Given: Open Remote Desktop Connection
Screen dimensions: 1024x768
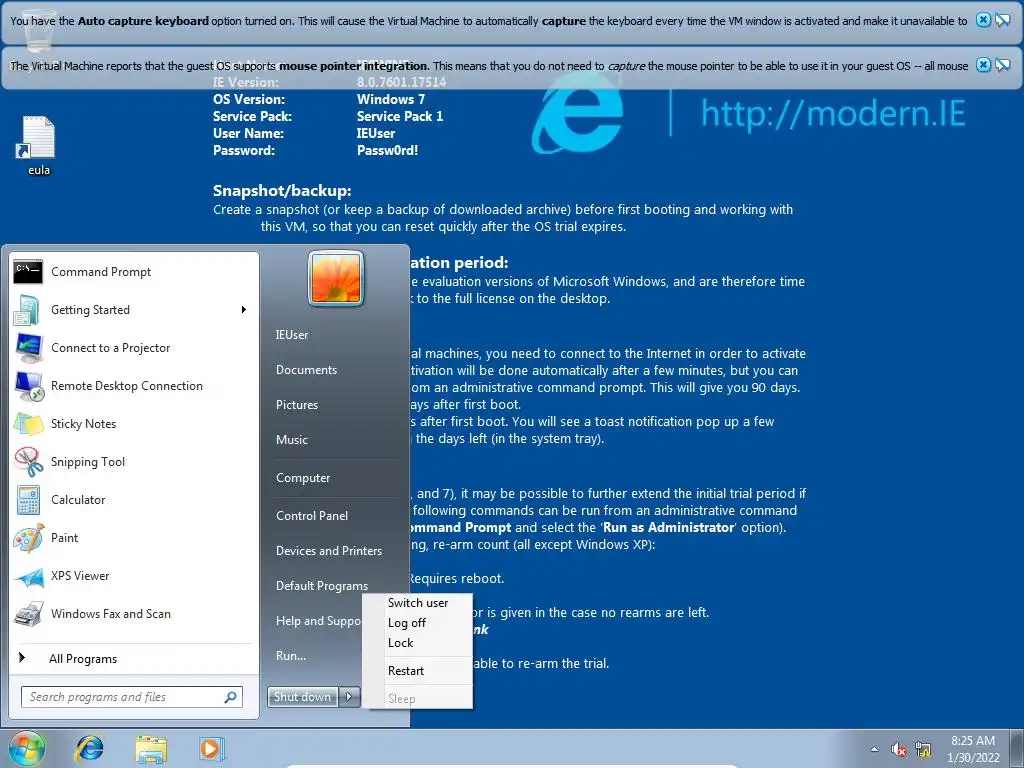Looking at the screenshot, I should (134, 385).
